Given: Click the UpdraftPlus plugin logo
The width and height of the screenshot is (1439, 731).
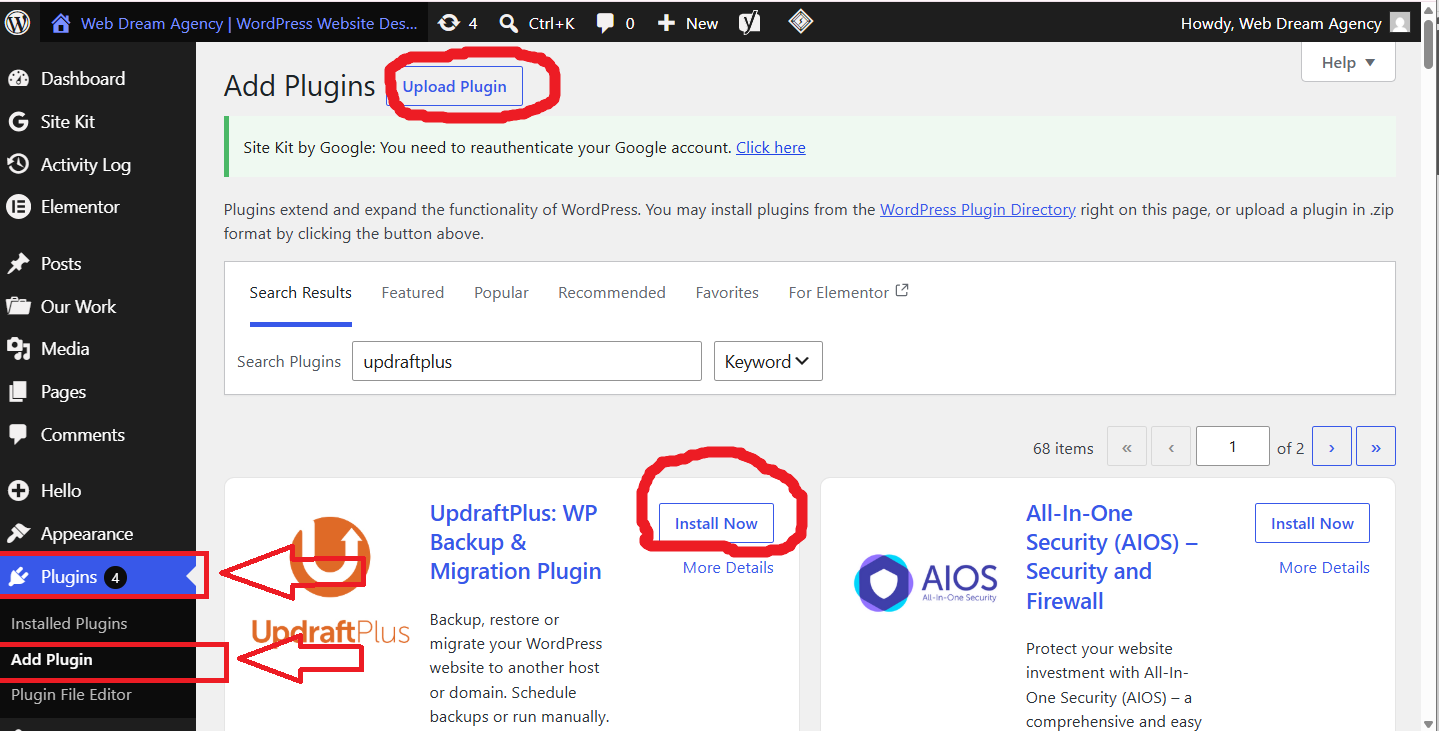Looking at the screenshot, I should (x=330, y=579).
